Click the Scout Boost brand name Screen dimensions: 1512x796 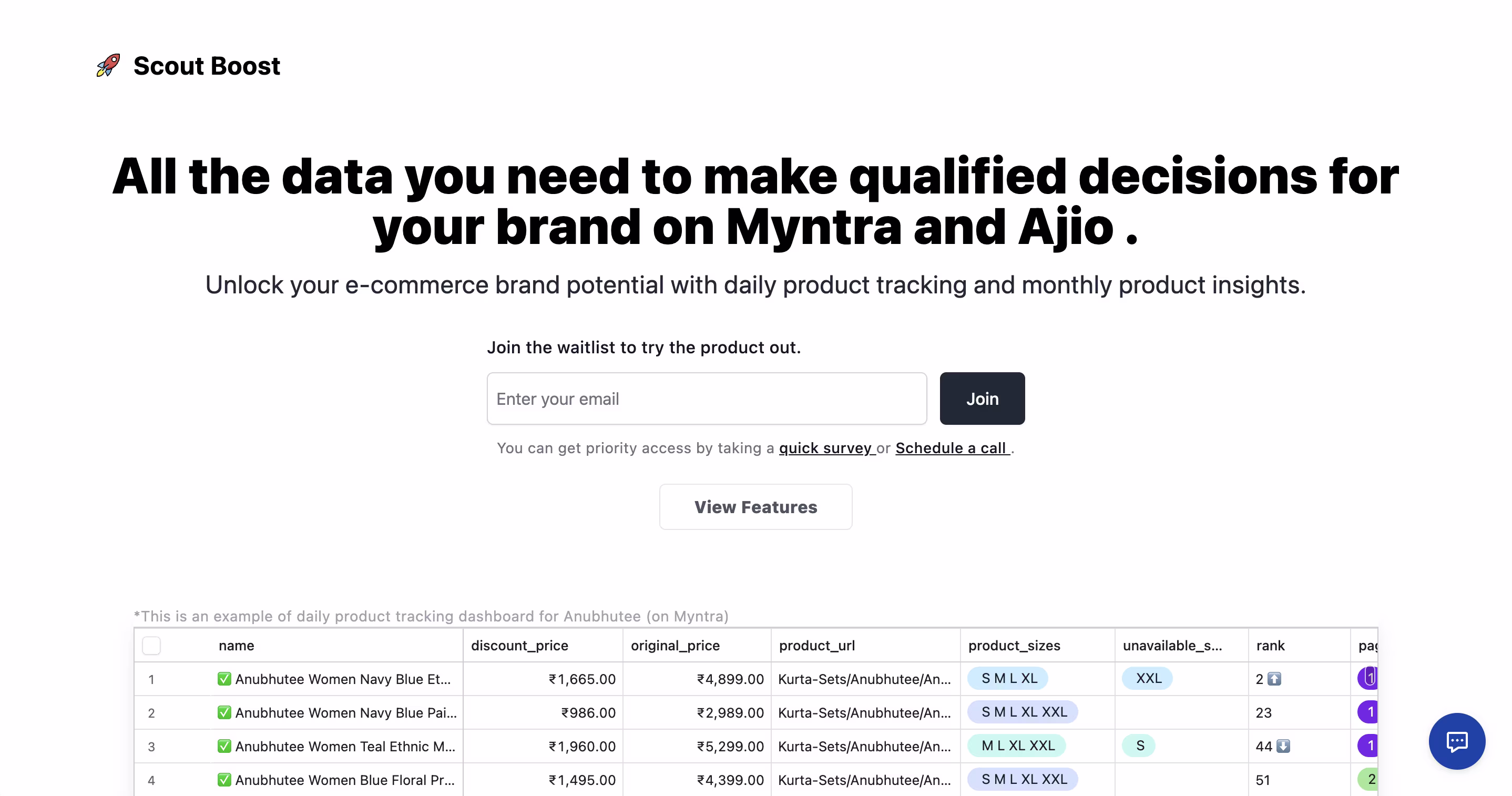(207, 66)
